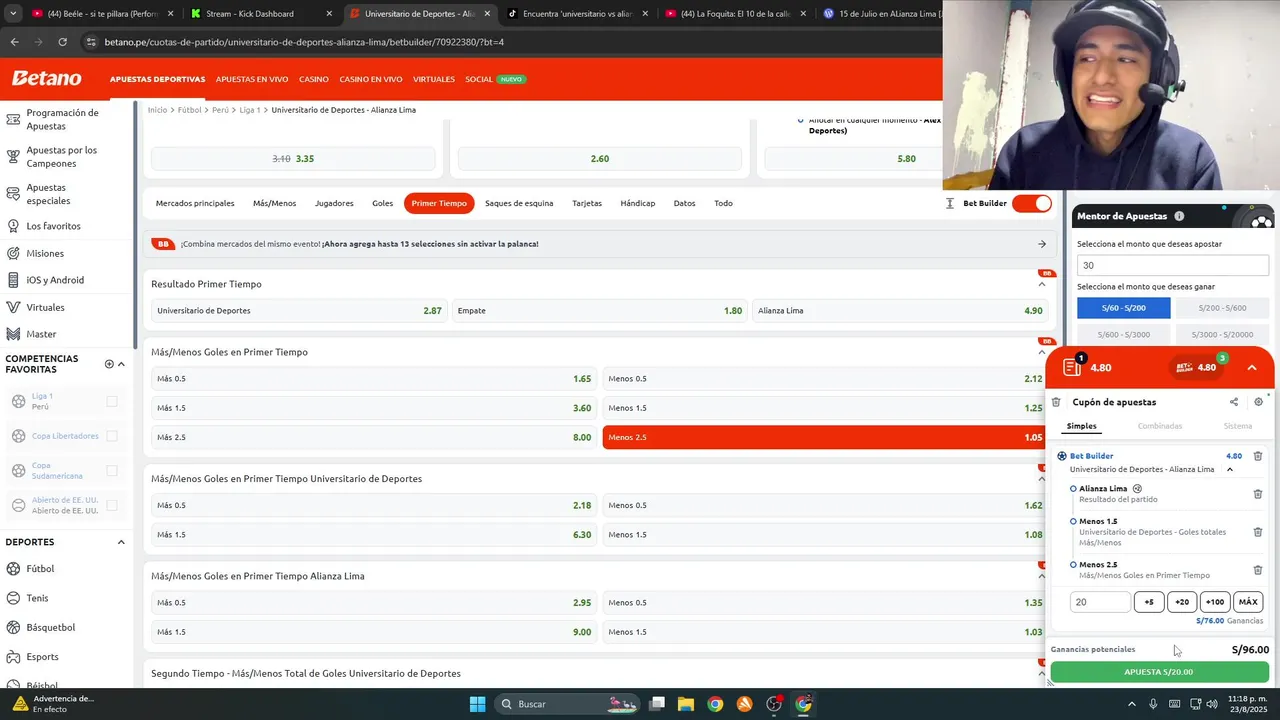The height and width of the screenshot is (720, 1280).
Task: Select Combinadas tab in bet slip
Action: (x=1160, y=426)
